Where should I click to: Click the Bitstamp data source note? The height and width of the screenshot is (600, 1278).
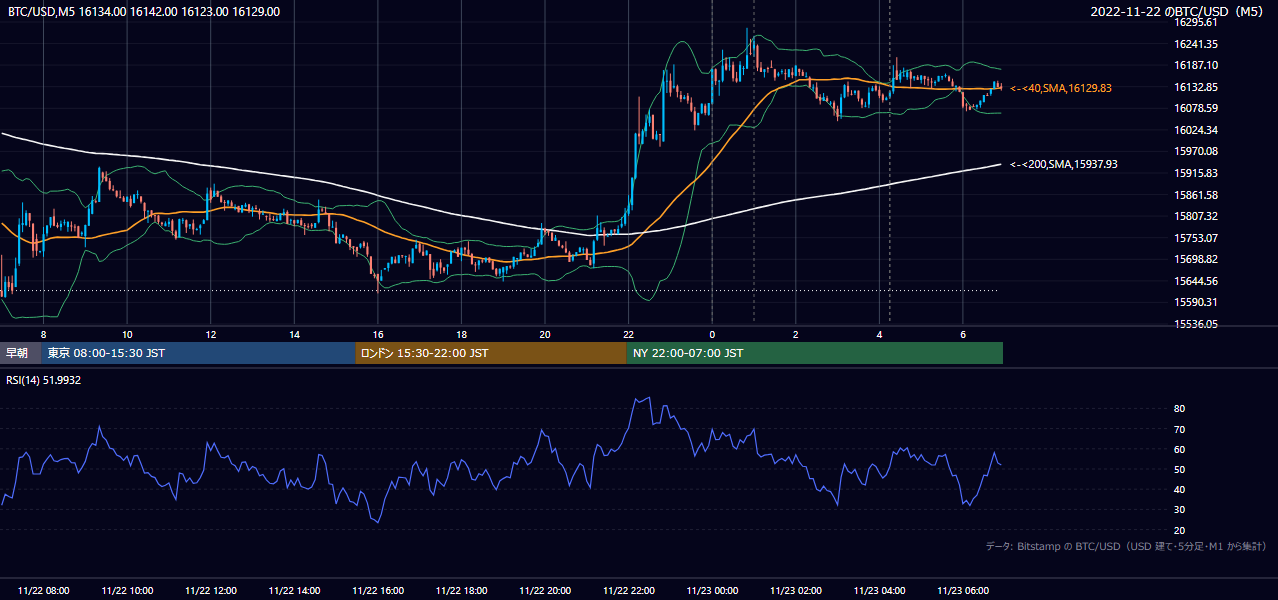click(x=1126, y=546)
